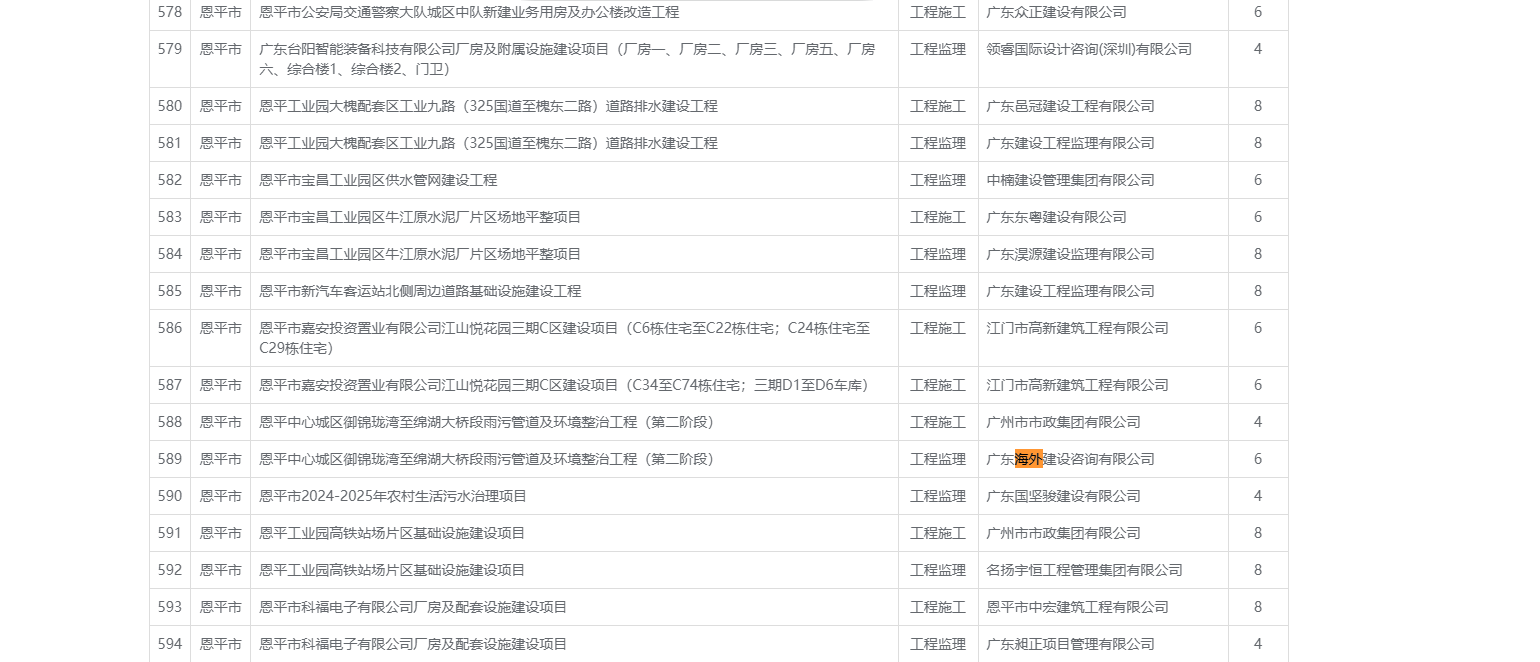Click 恩平市宝昌工业园区供水管网建设工程 project
1540x662 pixels.
[378, 180]
